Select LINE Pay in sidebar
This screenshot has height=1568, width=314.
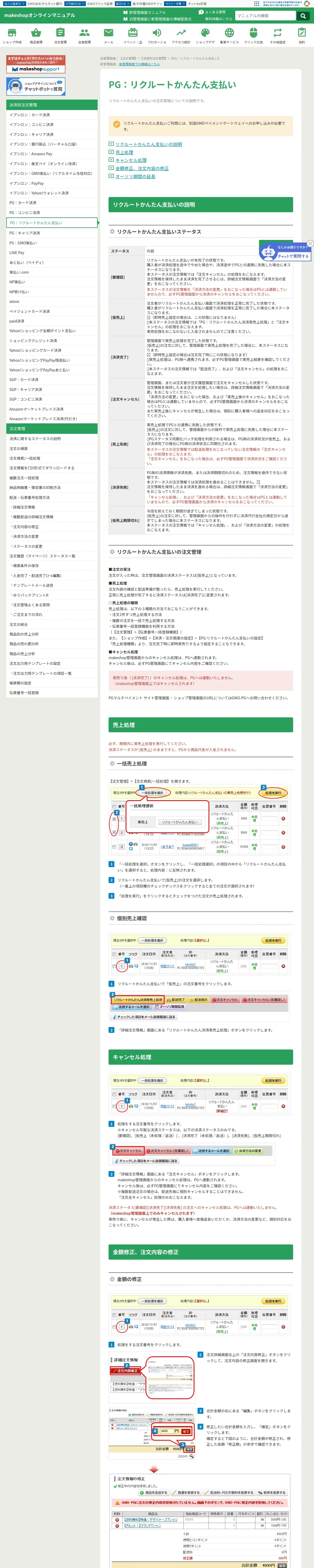pos(52,253)
